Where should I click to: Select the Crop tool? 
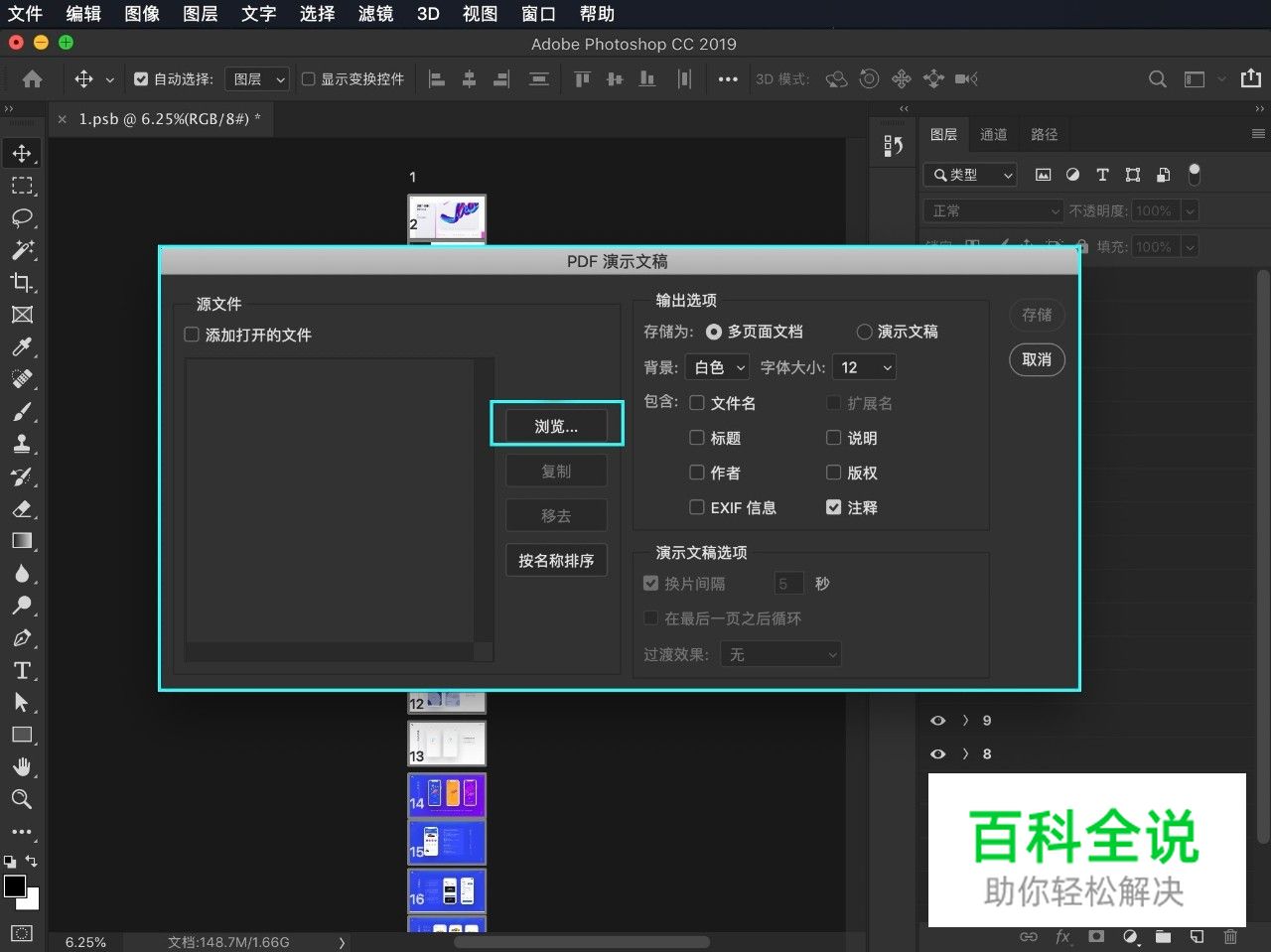pos(22,282)
